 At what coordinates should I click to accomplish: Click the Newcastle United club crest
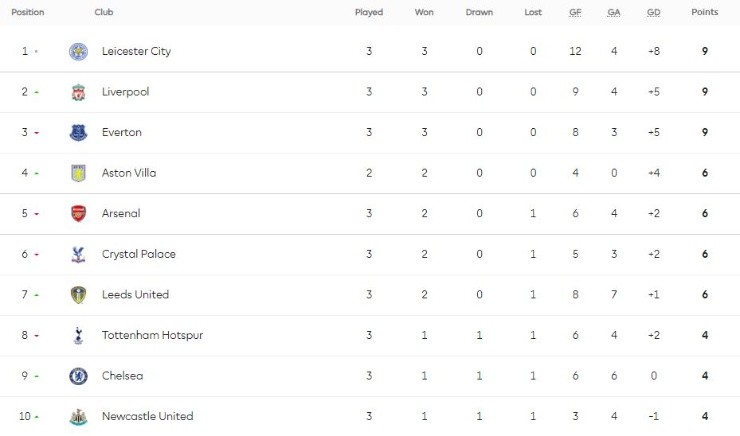[78, 417]
